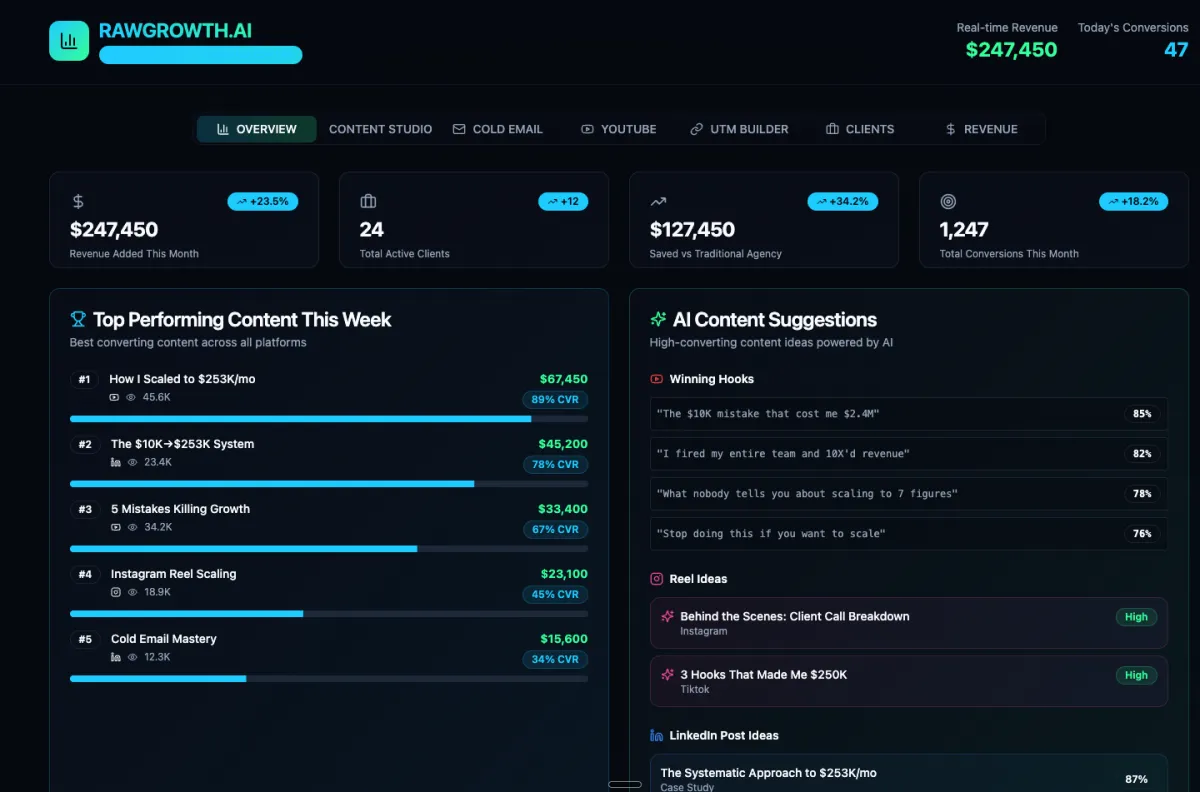The height and width of the screenshot is (792, 1200).
Task: Click the briefcase icon on Active Clients card
Action: [x=368, y=202]
